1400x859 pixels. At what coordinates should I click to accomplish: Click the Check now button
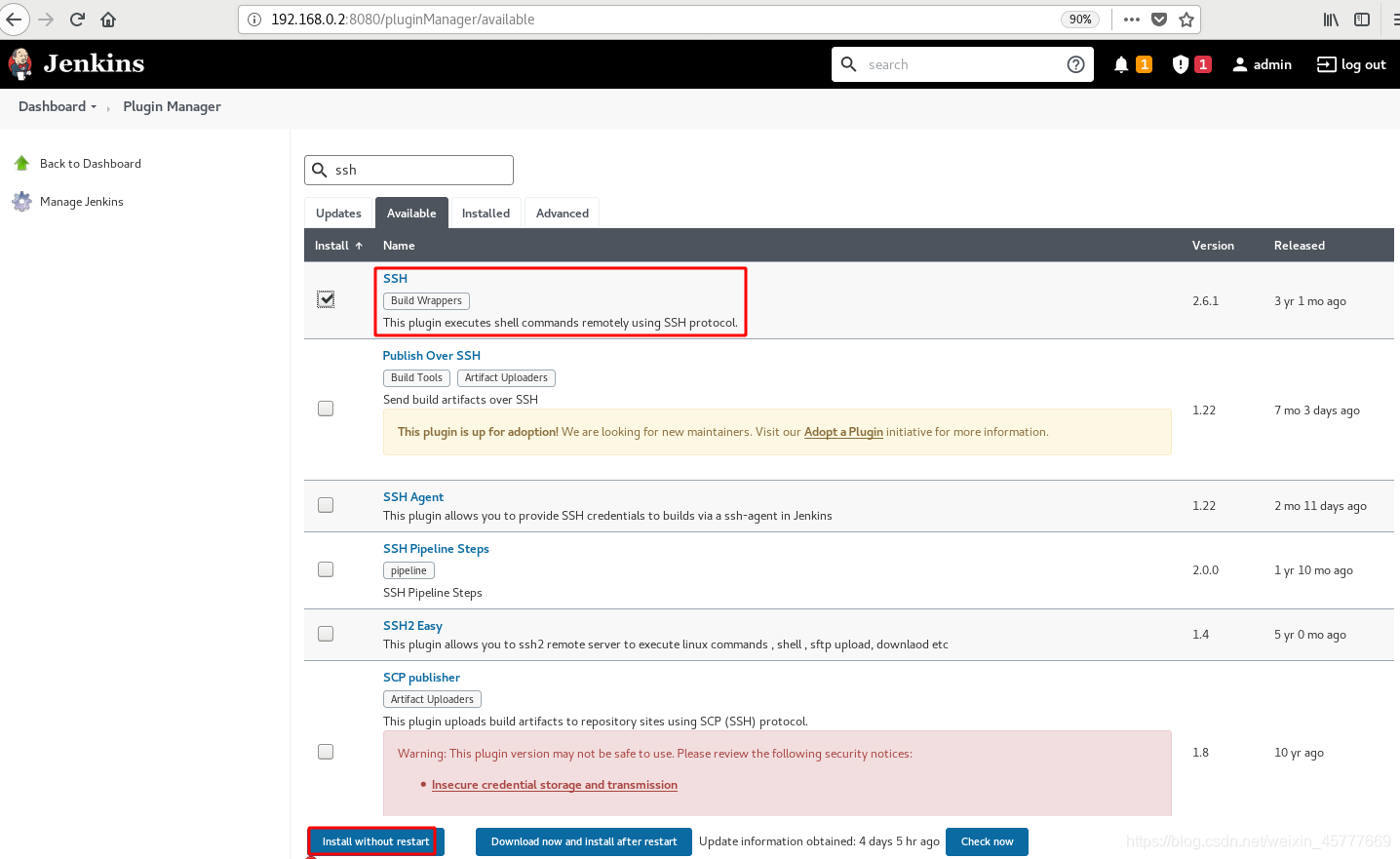[987, 841]
